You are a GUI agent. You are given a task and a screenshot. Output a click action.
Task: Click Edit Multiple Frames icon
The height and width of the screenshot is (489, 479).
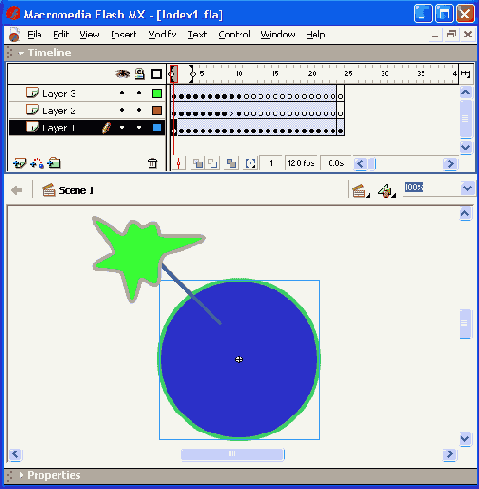pos(231,163)
